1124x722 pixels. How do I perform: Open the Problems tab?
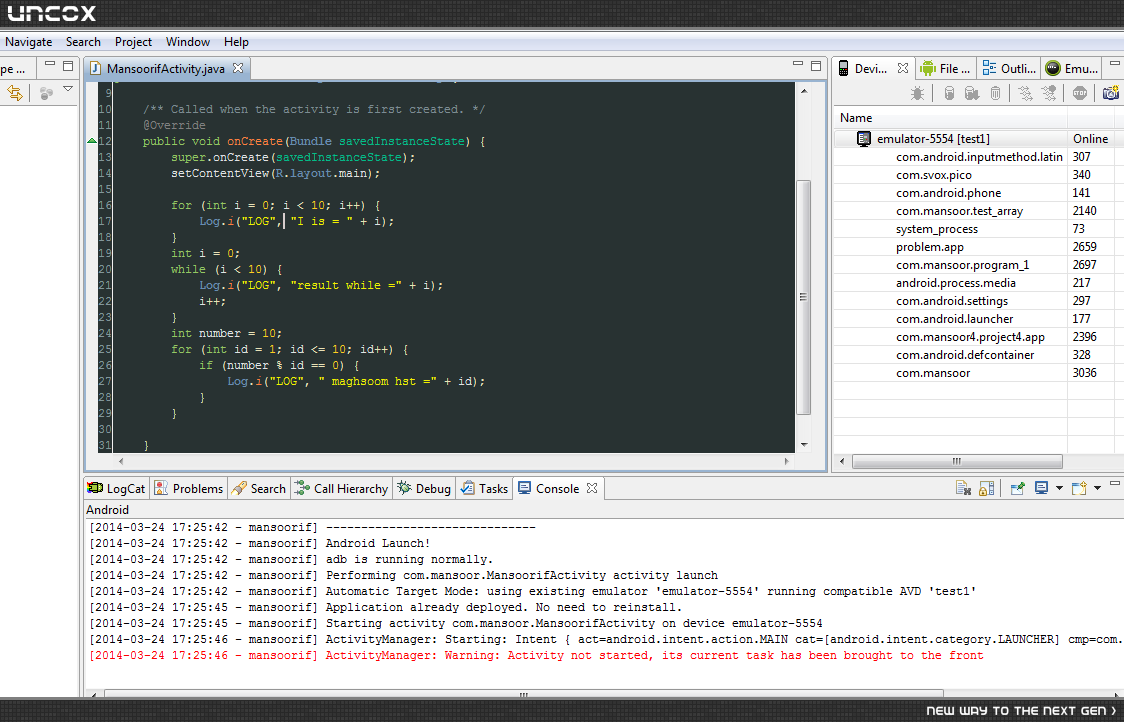pos(189,488)
